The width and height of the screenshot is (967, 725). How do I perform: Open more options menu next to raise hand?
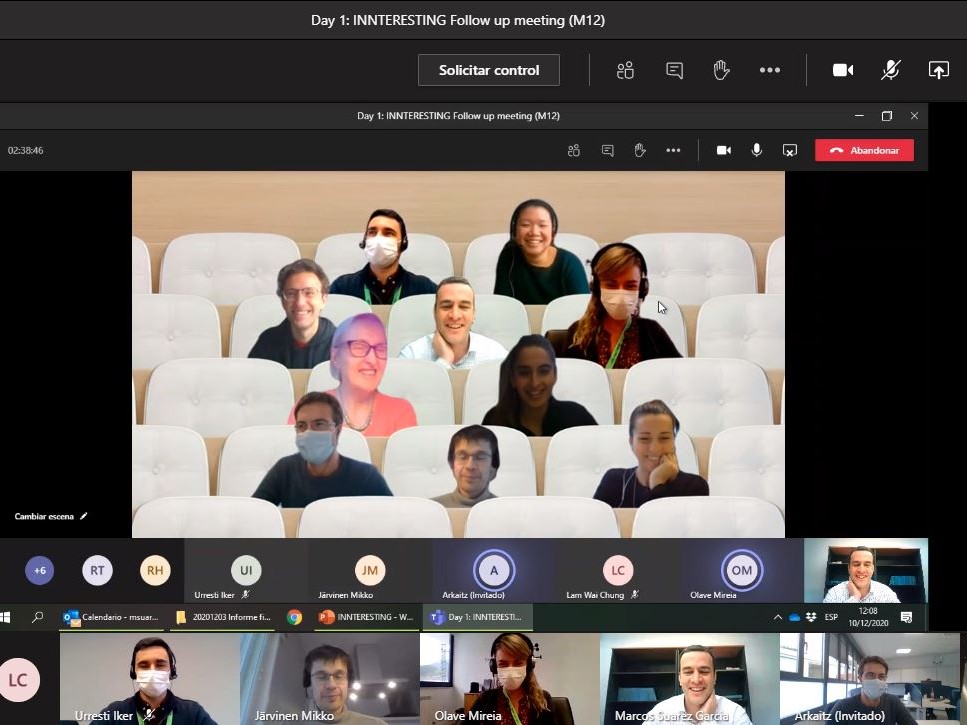[x=769, y=70]
